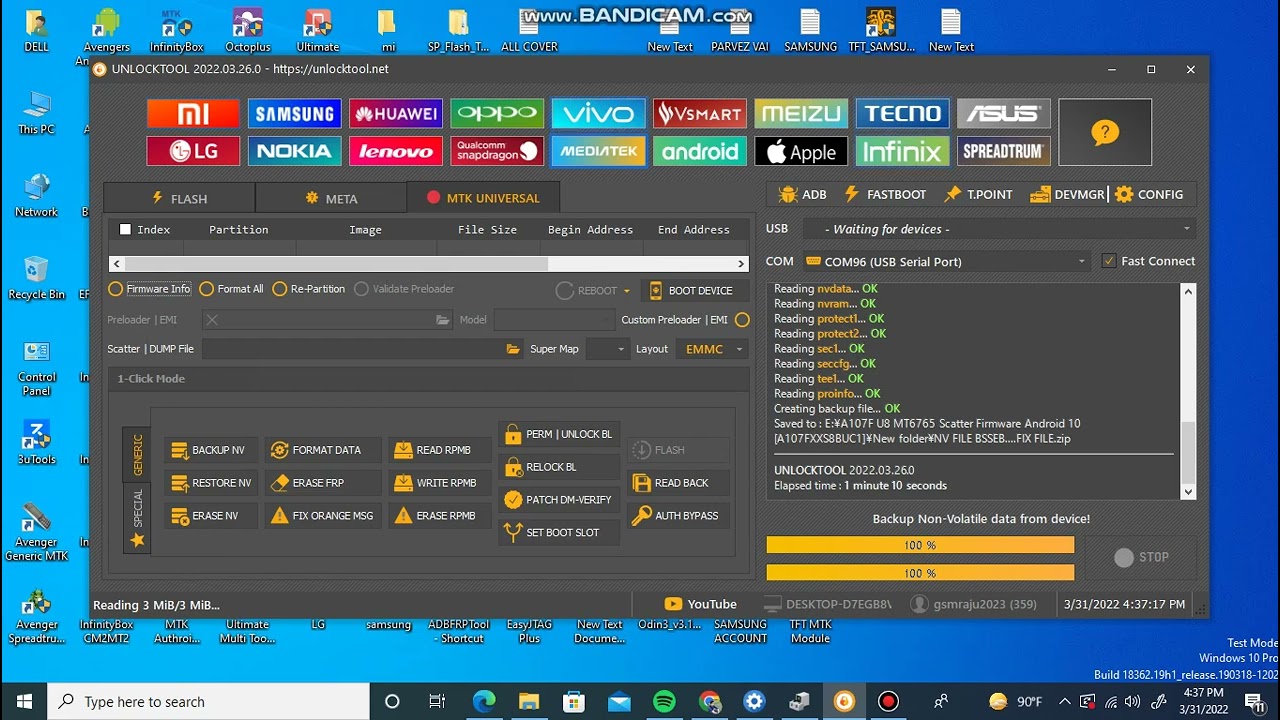
Task: Expand the REBOOT options arrow
Action: (627, 291)
